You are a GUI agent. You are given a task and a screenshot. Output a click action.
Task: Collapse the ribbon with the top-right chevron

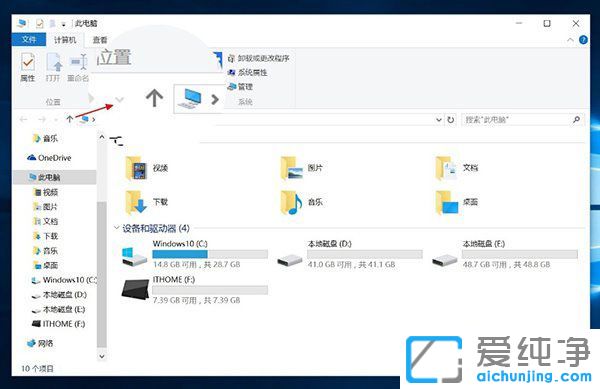point(570,40)
